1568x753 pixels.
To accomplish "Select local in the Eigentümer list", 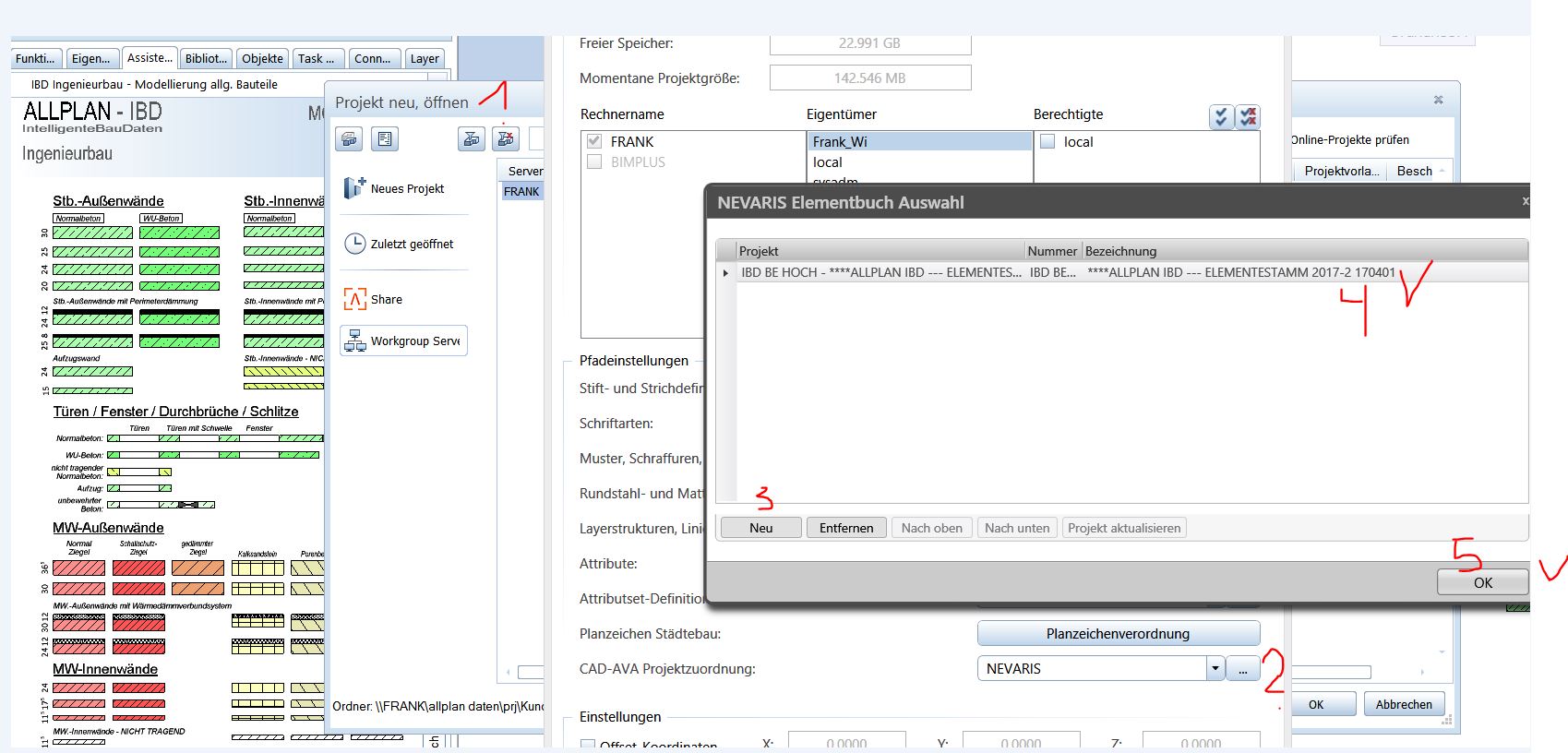I will [919, 161].
